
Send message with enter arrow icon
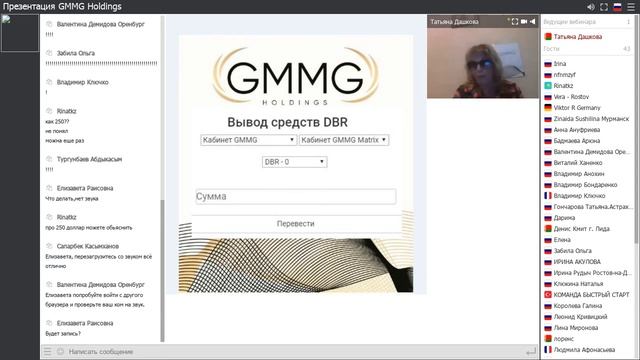coord(531,351)
